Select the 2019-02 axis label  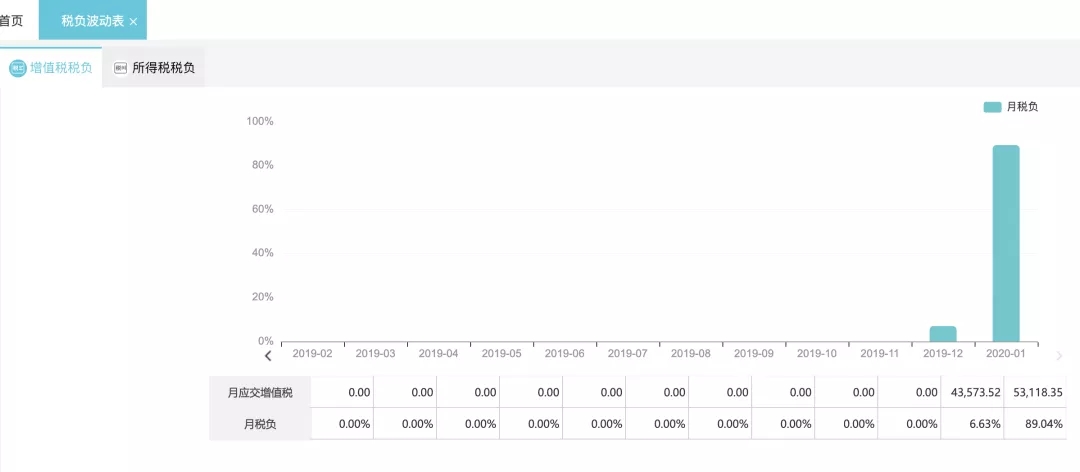pos(313,354)
